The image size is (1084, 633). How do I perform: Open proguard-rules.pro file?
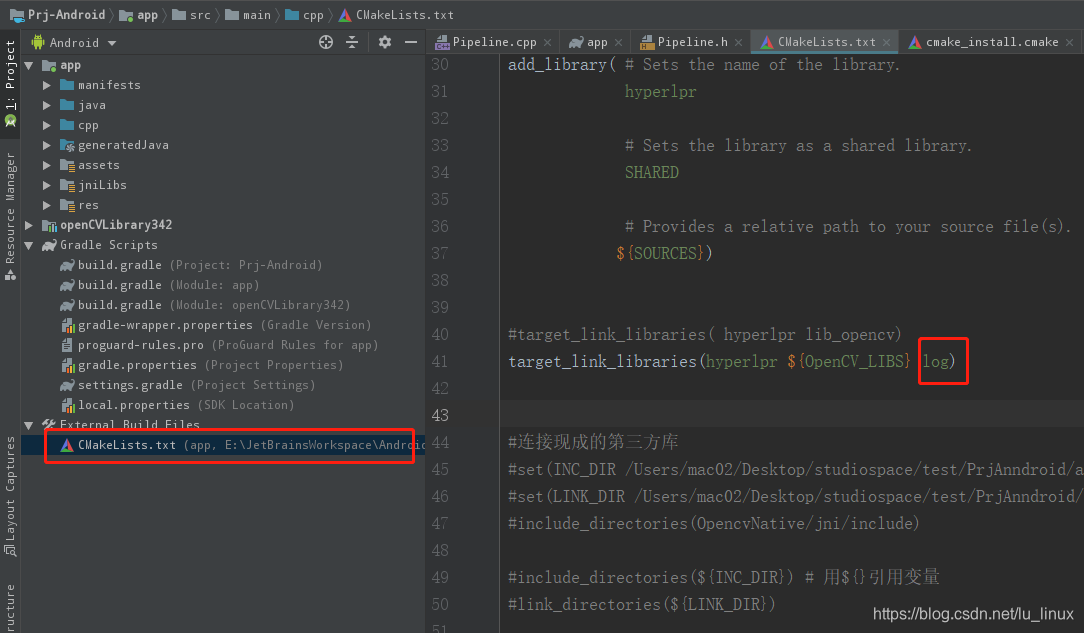pyautogui.click(x=220, y=346)
